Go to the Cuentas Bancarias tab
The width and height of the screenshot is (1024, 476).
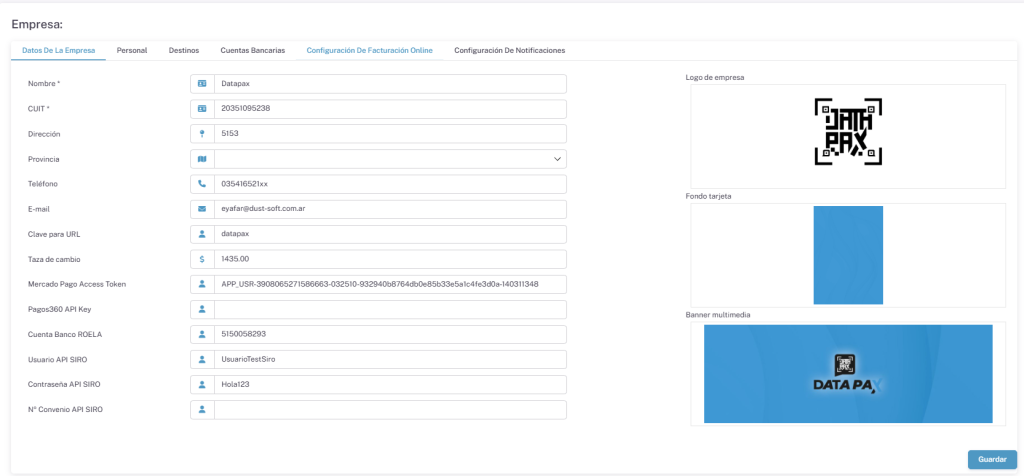tap(252, 50)
